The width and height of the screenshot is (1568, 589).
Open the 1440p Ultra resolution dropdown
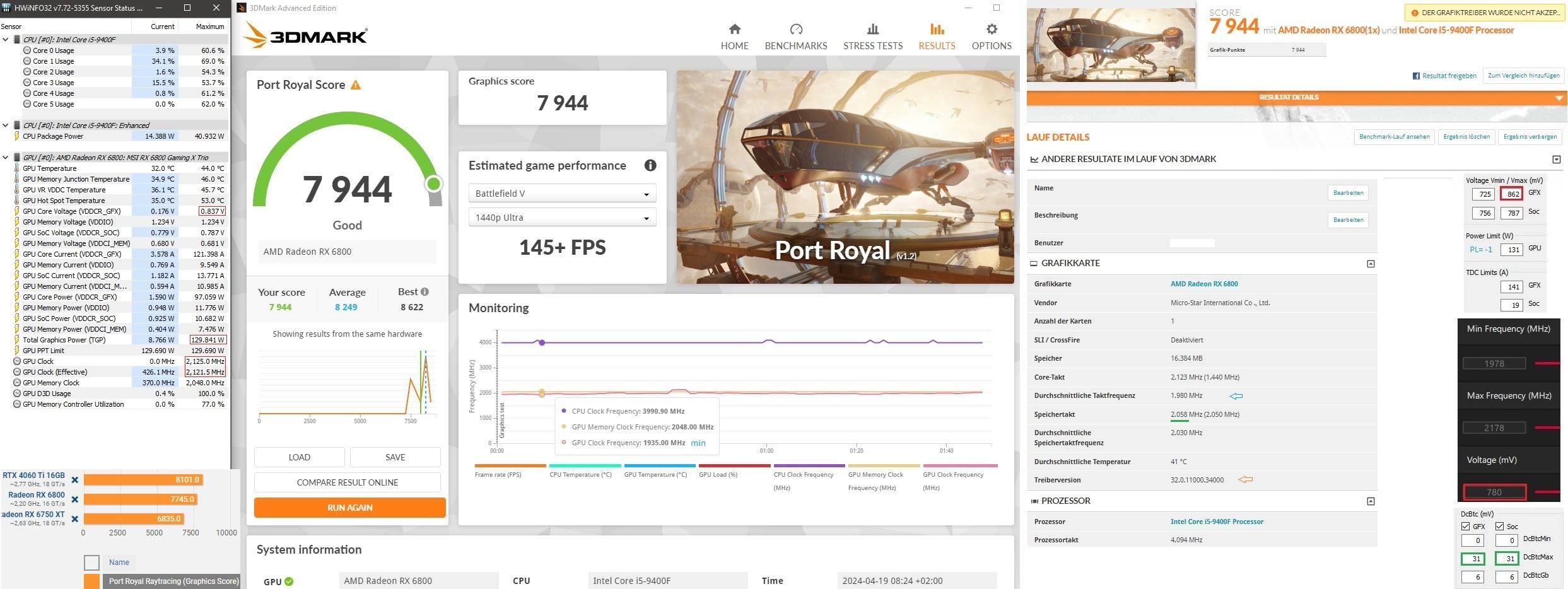[562, 218]
